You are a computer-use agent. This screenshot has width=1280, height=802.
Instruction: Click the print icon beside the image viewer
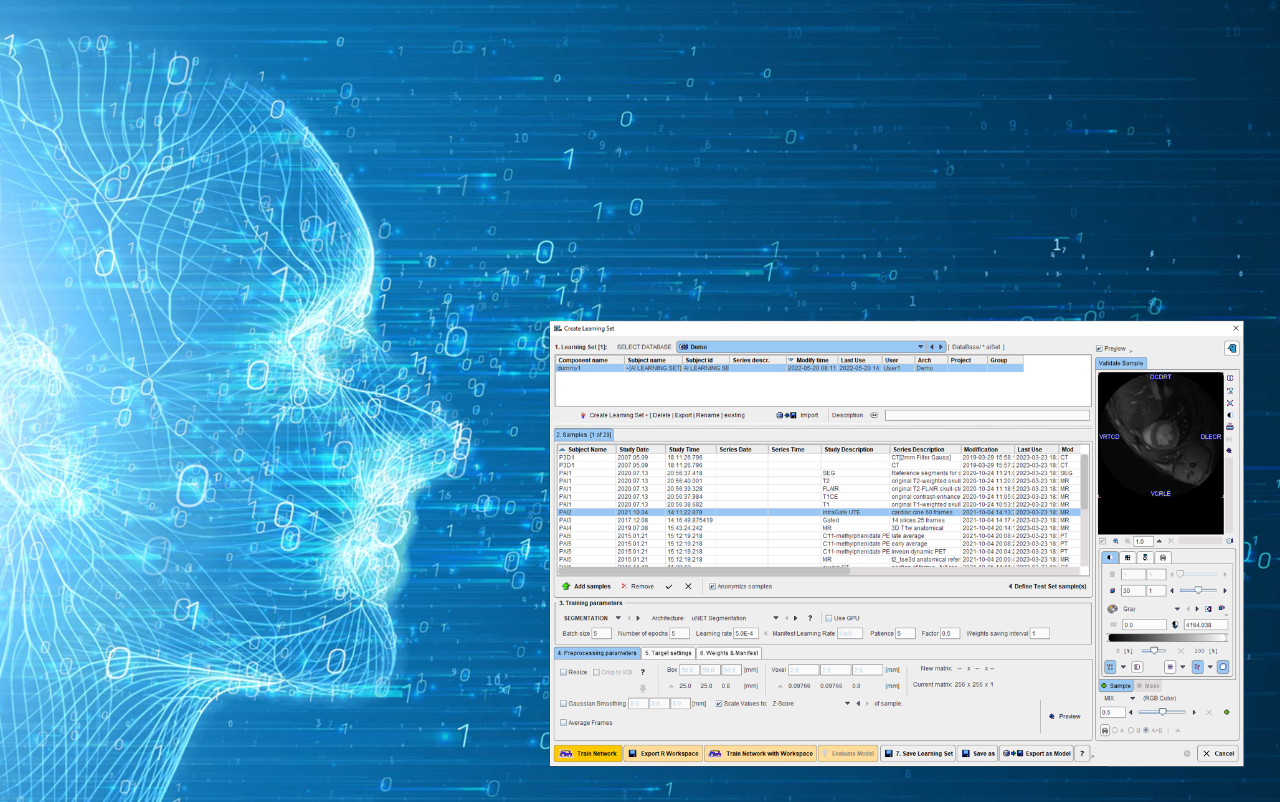click(x=1229, y=426)
